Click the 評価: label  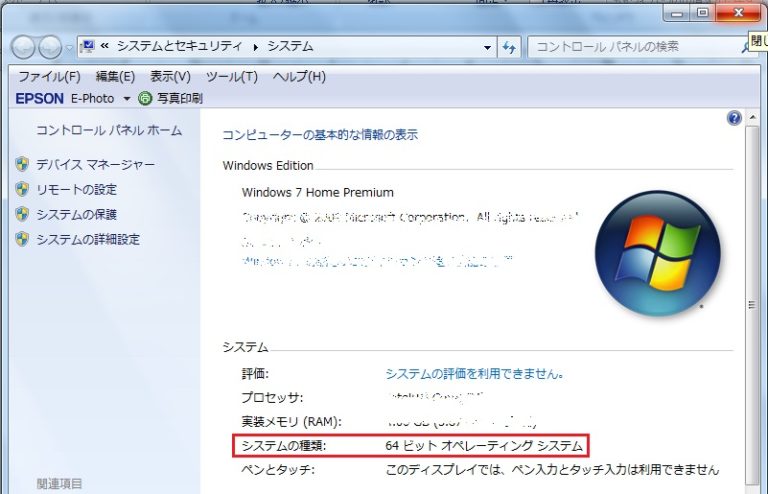click(255, 374)
